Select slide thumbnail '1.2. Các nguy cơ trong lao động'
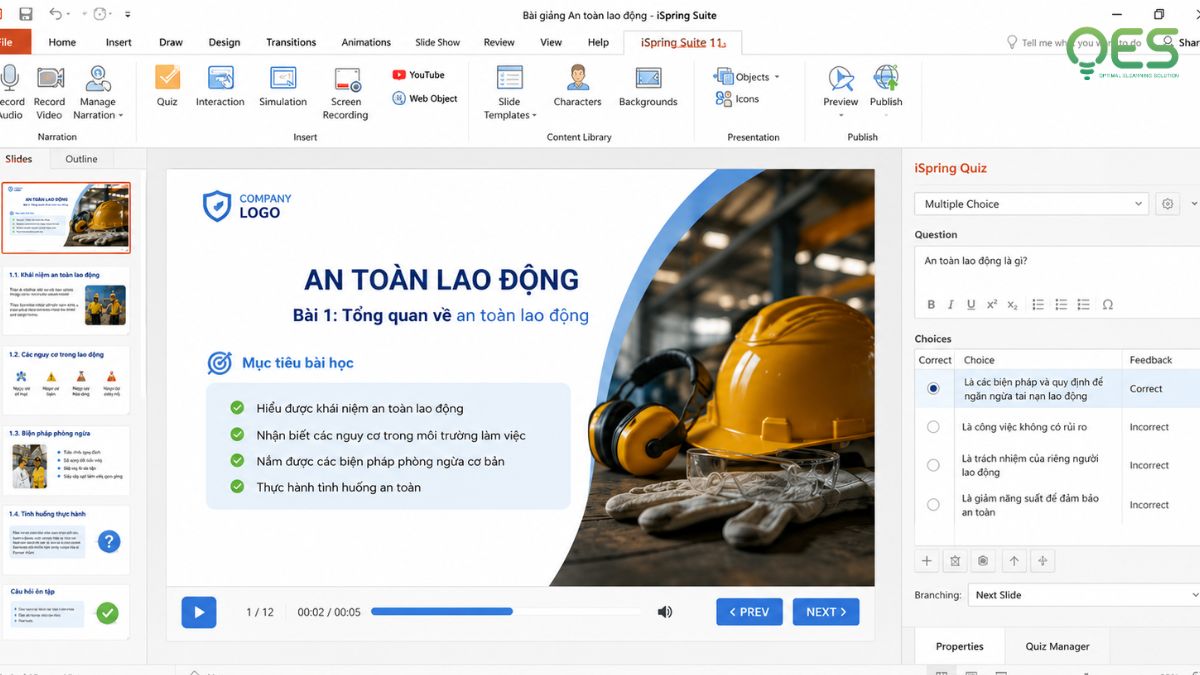 coord(66,380)
